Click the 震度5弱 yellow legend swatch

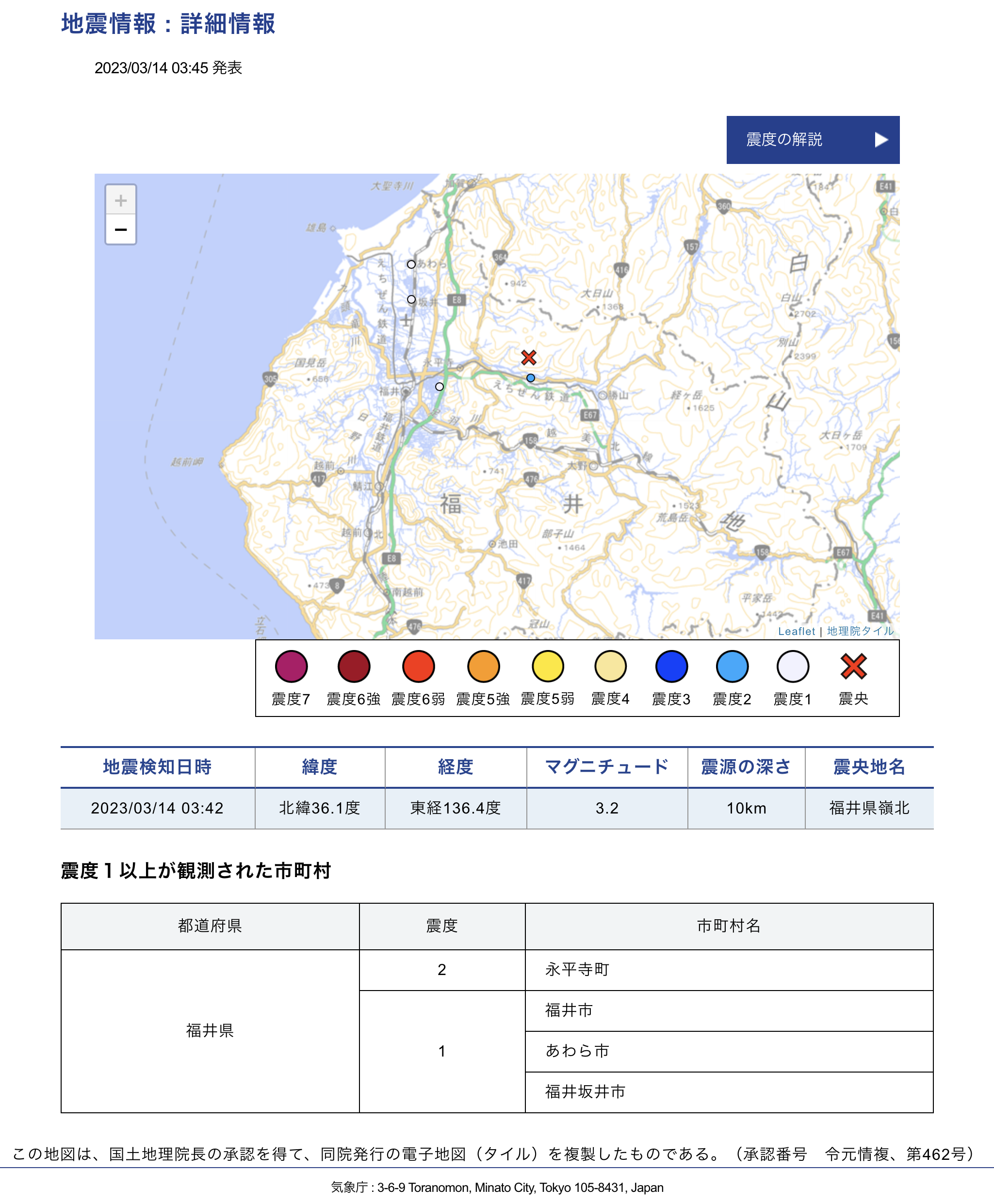point(547,667)
